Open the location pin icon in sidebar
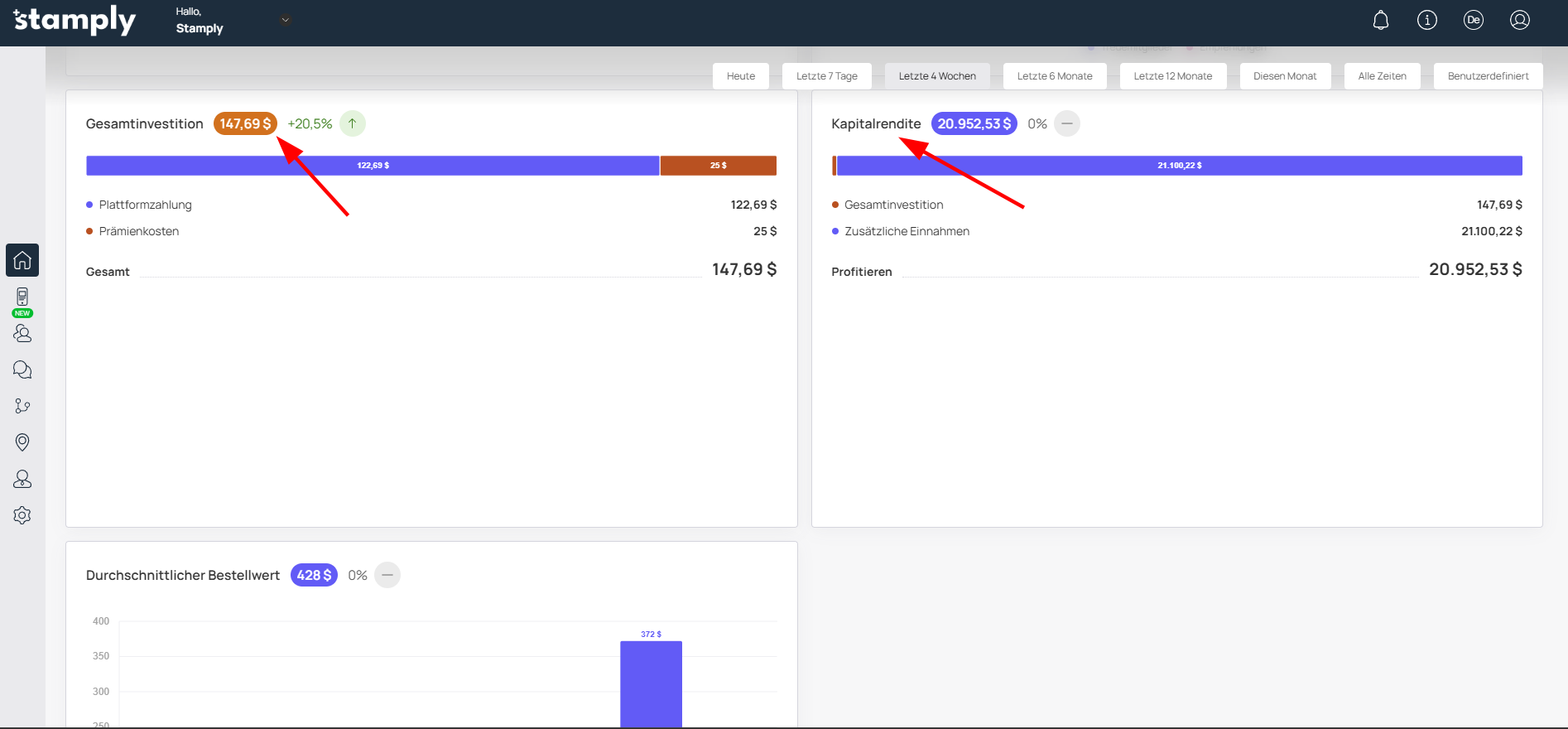Viewport: 1568px width, 729px height. [22, 442]
